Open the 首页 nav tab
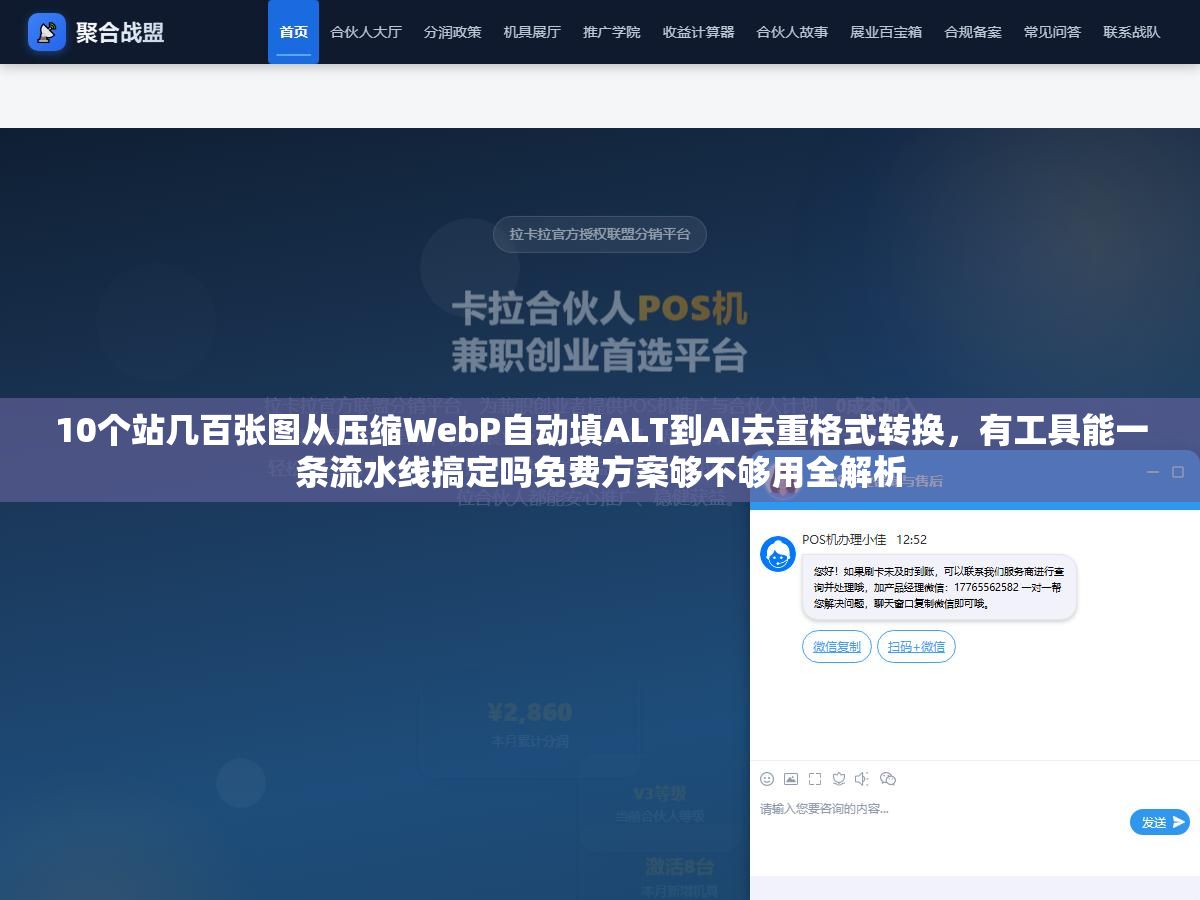 tap(293, 32)
